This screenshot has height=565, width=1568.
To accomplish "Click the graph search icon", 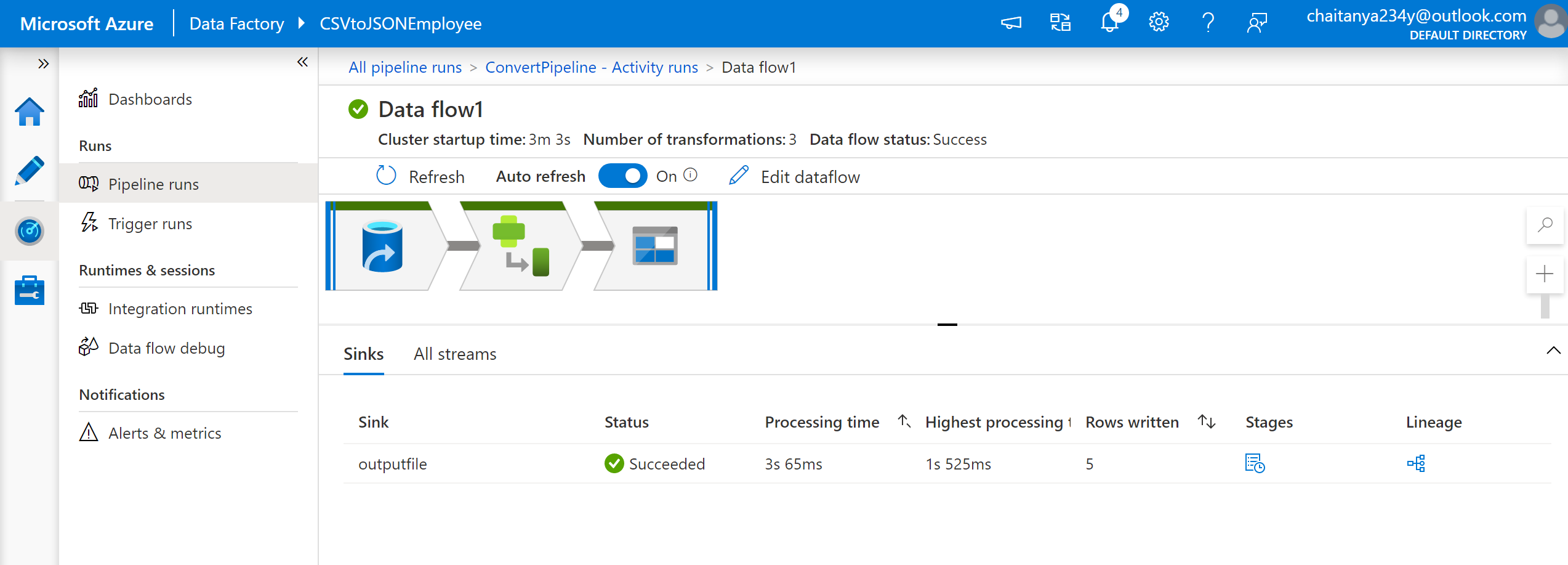I will (1545, 225).
